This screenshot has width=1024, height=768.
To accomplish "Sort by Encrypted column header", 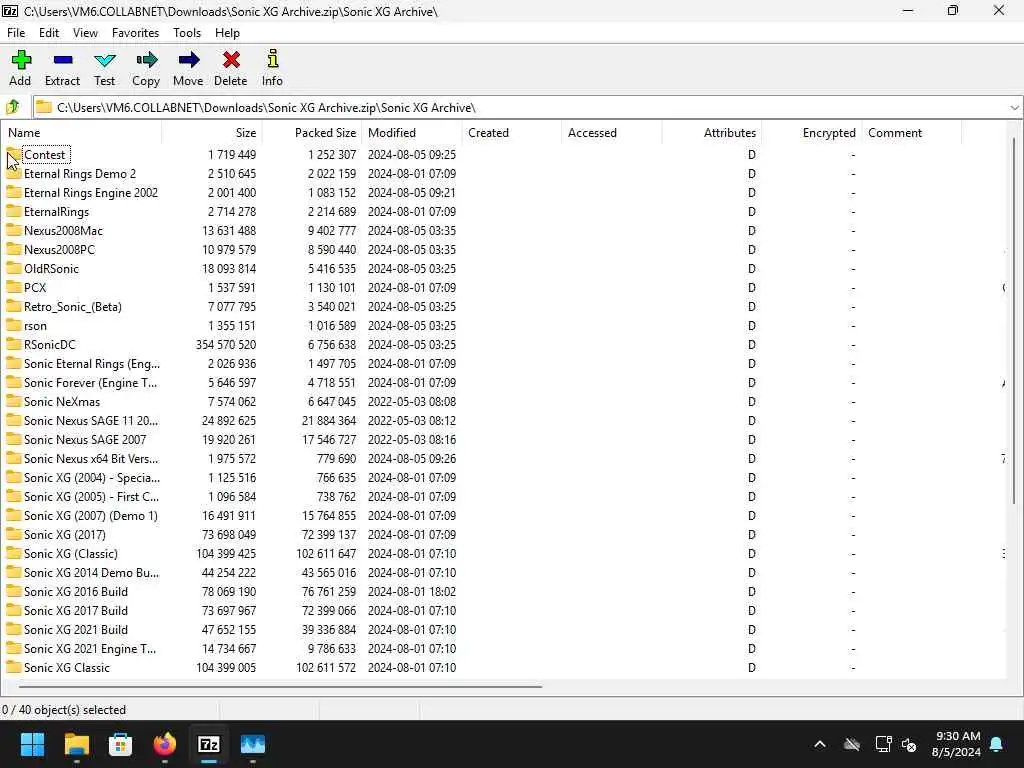I will pyautogui.click(x=811, y=133).
